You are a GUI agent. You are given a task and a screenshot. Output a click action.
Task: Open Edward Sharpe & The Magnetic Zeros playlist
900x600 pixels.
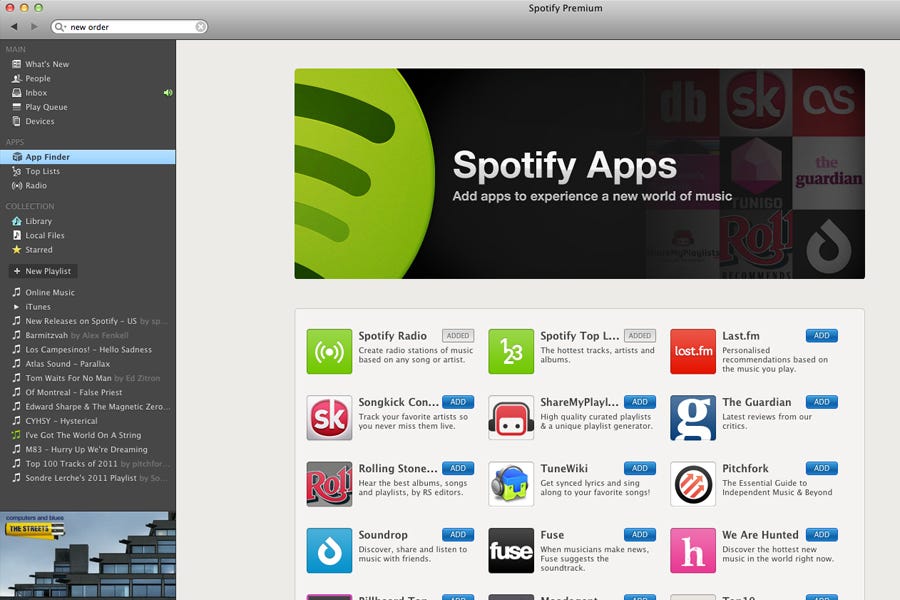click(x=88, y=407)
